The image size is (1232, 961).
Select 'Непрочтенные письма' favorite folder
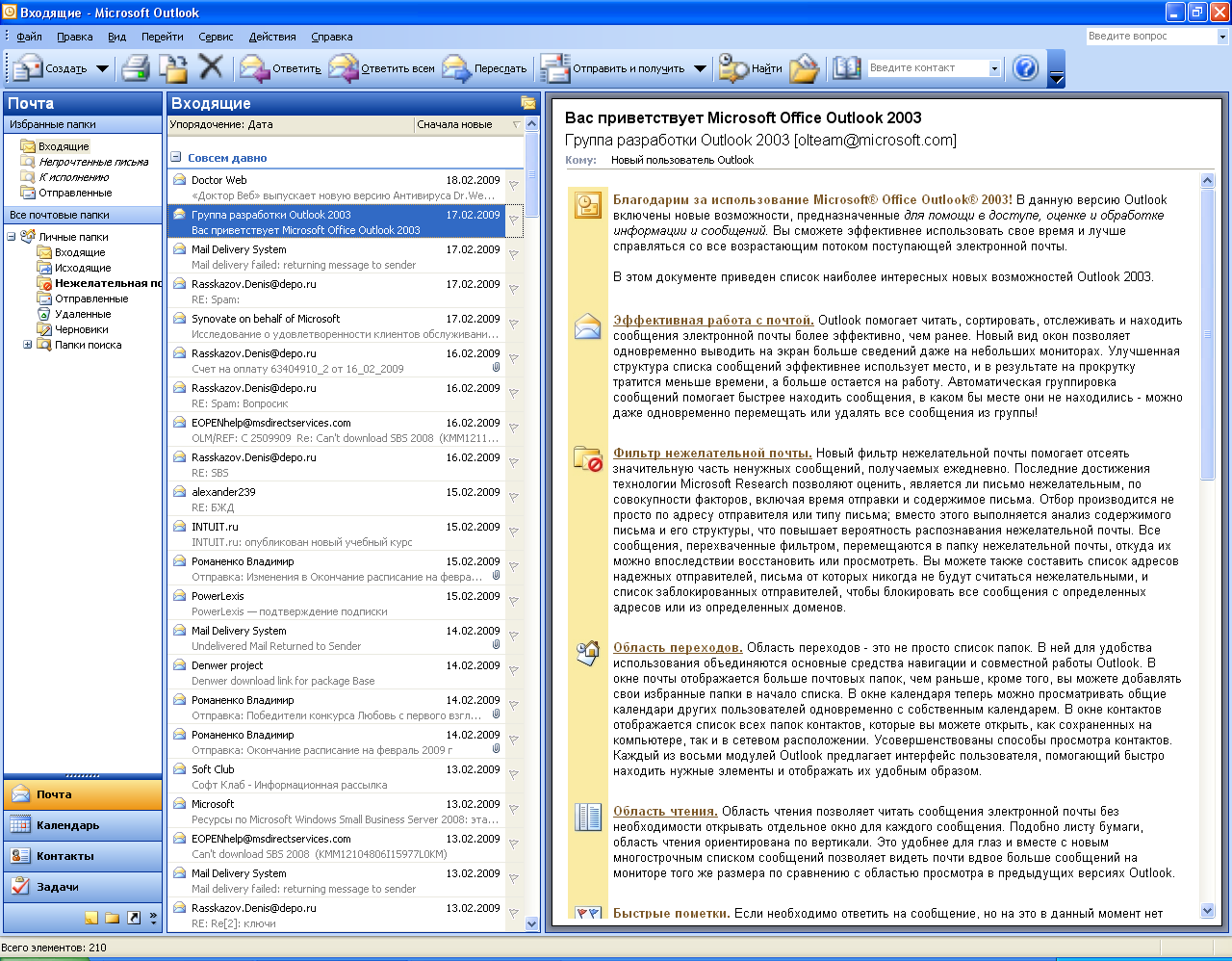(93, 162)
